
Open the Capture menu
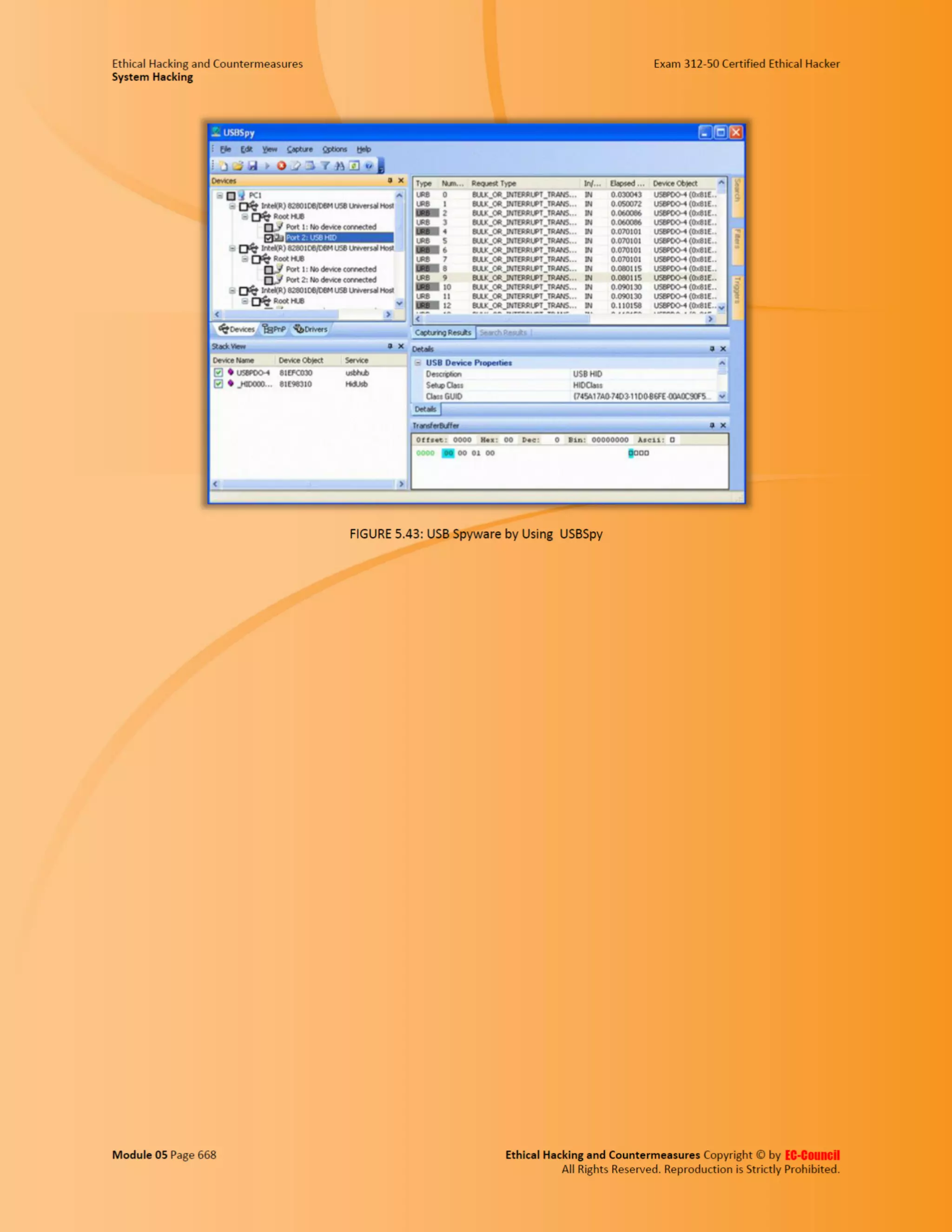pos(299,150)
